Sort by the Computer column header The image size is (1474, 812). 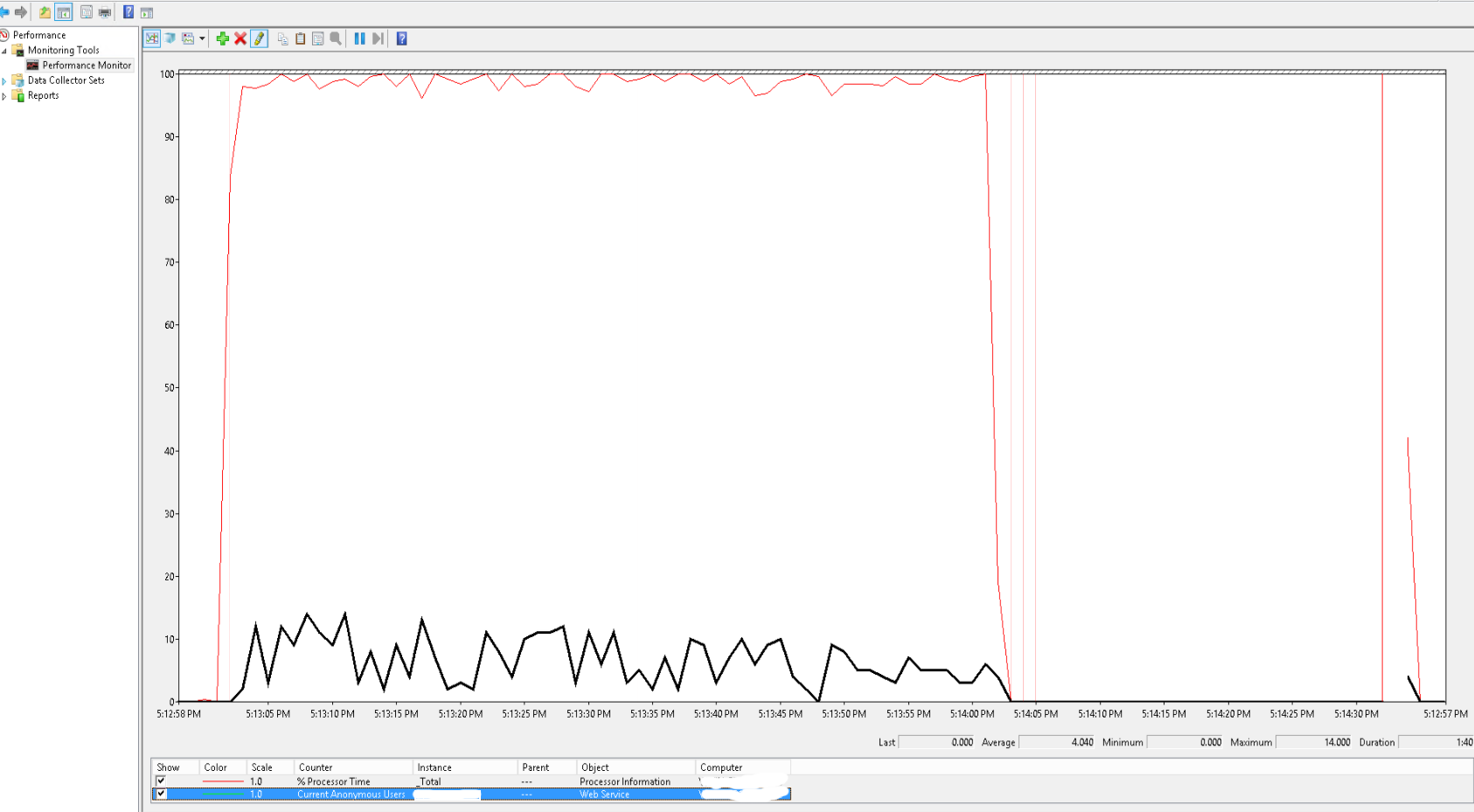click(743, 767)
